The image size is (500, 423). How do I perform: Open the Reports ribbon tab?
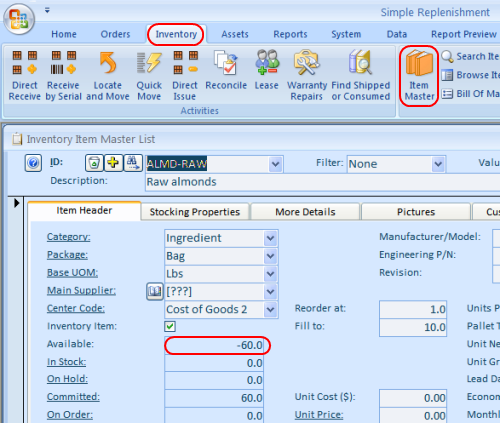(290, 34)
